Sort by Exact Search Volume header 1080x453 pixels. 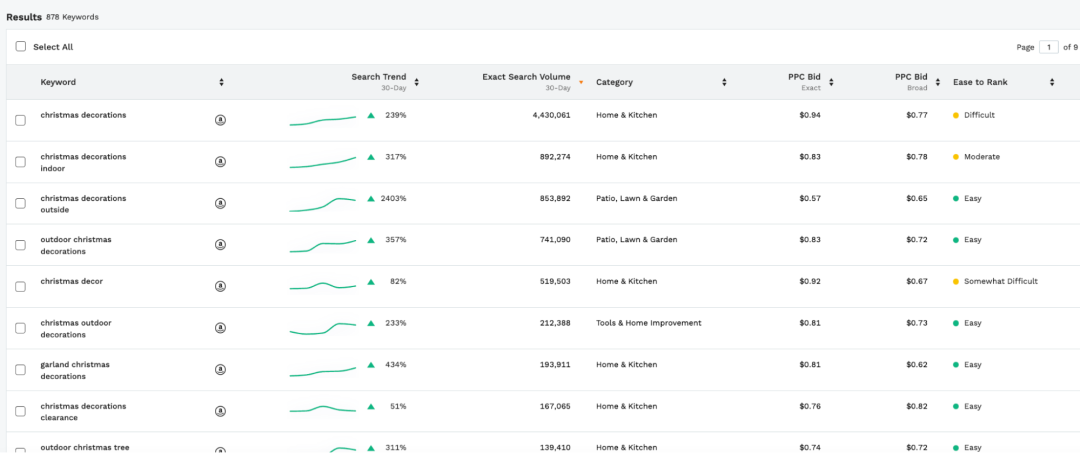pos(526,77)
